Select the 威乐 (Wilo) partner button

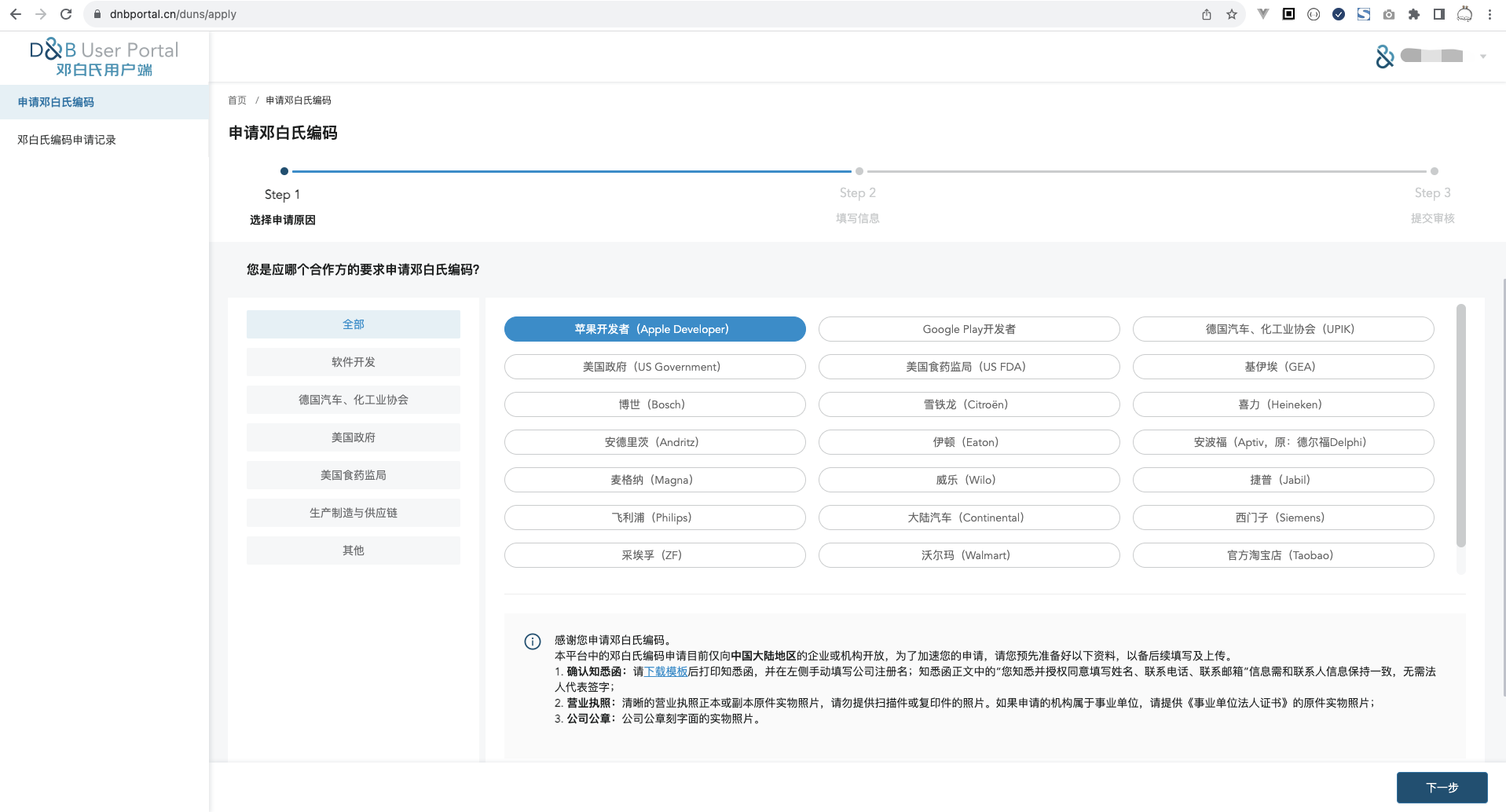(x=969, y=480)
